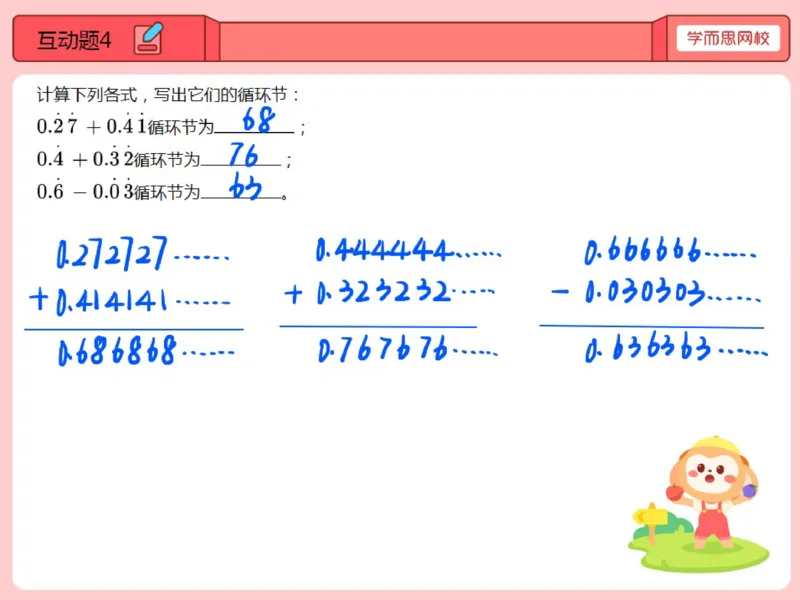
Task: Click the answer blank containing handwritten 76
Action: coord(241,155)
